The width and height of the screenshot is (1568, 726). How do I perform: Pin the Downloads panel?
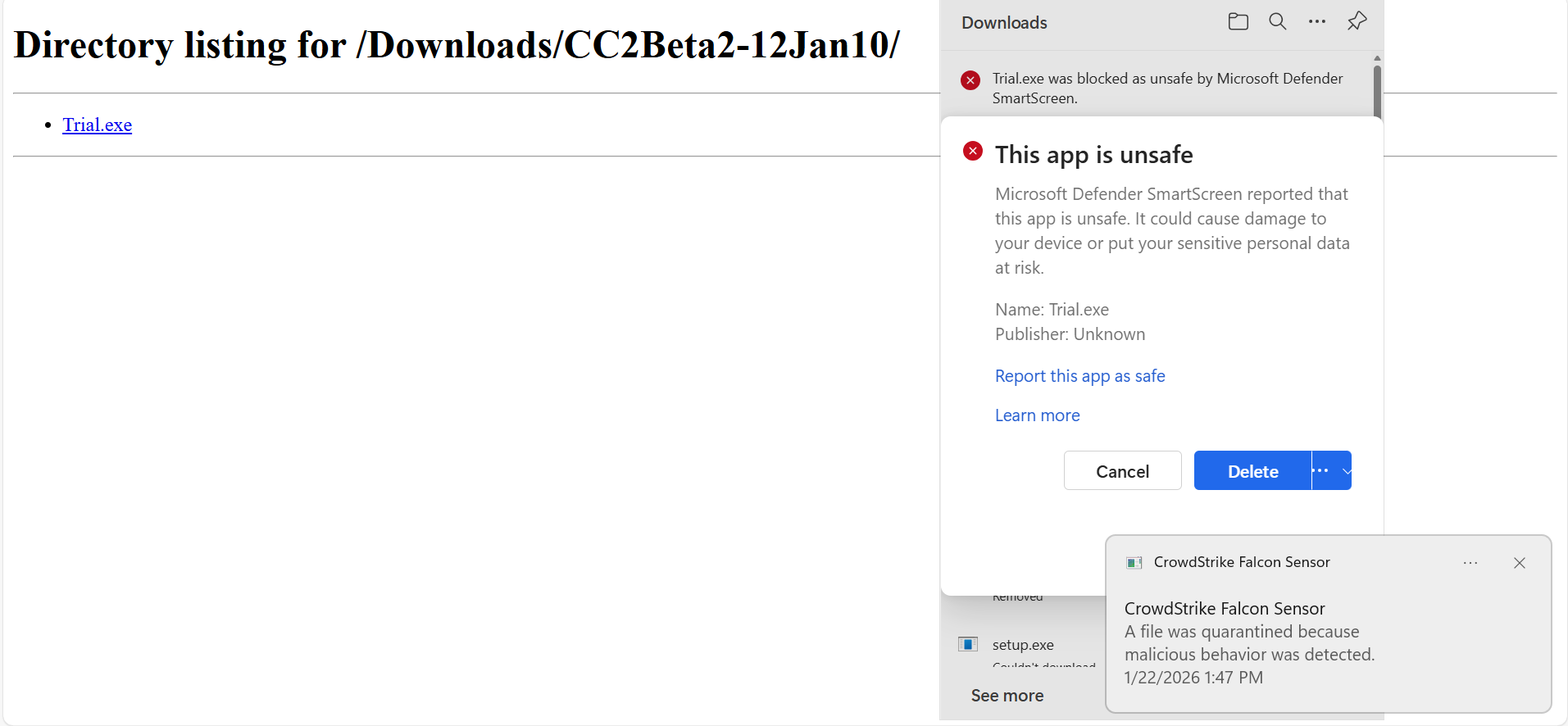(1357, 22)
